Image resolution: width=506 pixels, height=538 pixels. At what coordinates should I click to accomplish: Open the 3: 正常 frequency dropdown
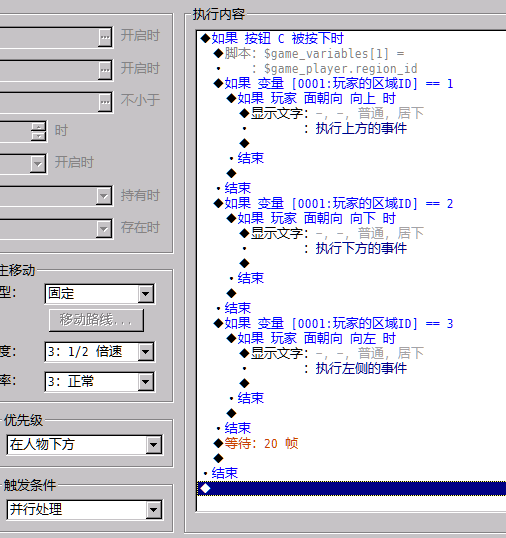pos(145,382)
